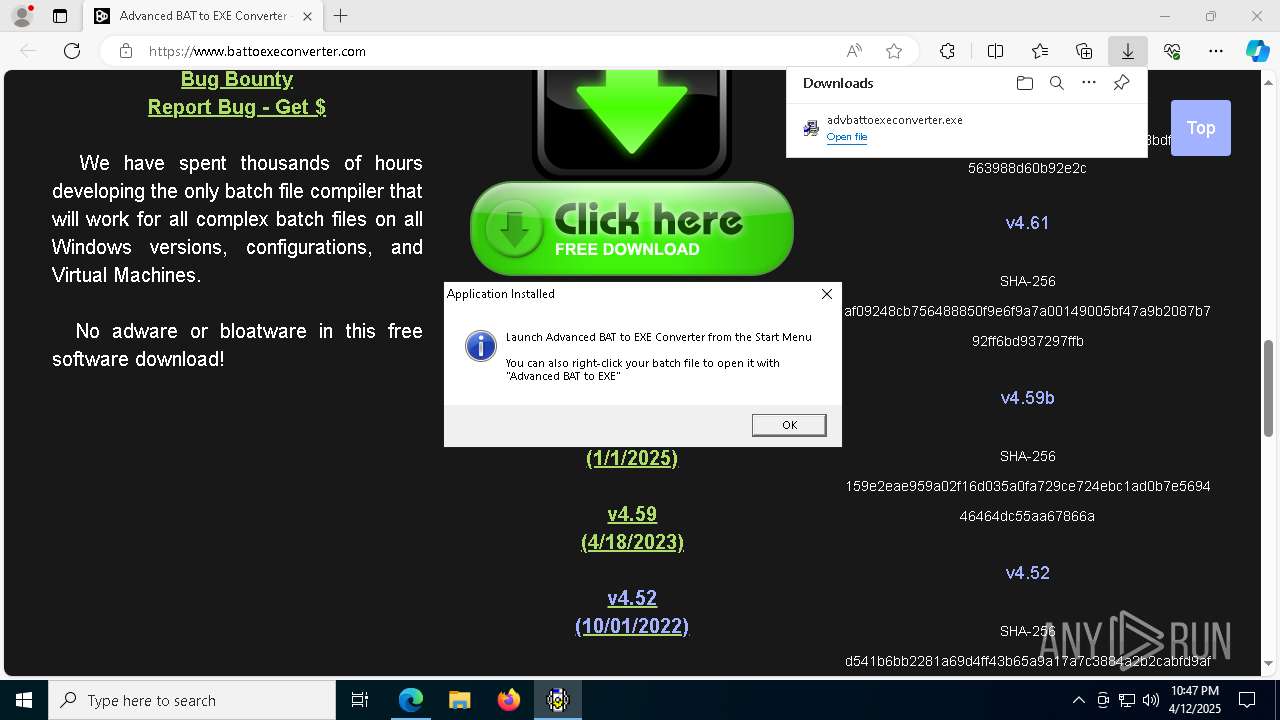Click the address bar URL
Screen dimensions: 1280x720
(x=257, y=51)
